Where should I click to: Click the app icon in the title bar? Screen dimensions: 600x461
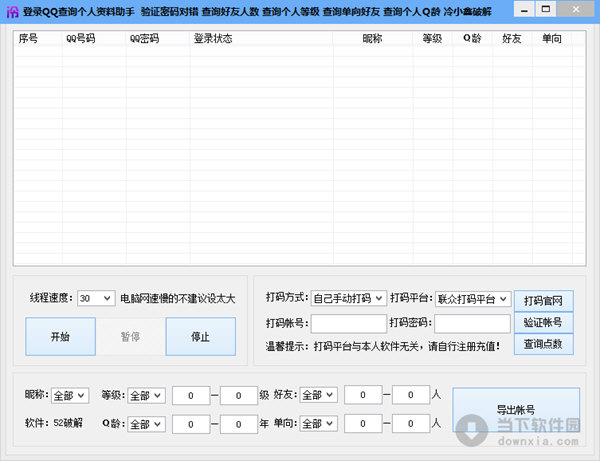click(12, 11)
